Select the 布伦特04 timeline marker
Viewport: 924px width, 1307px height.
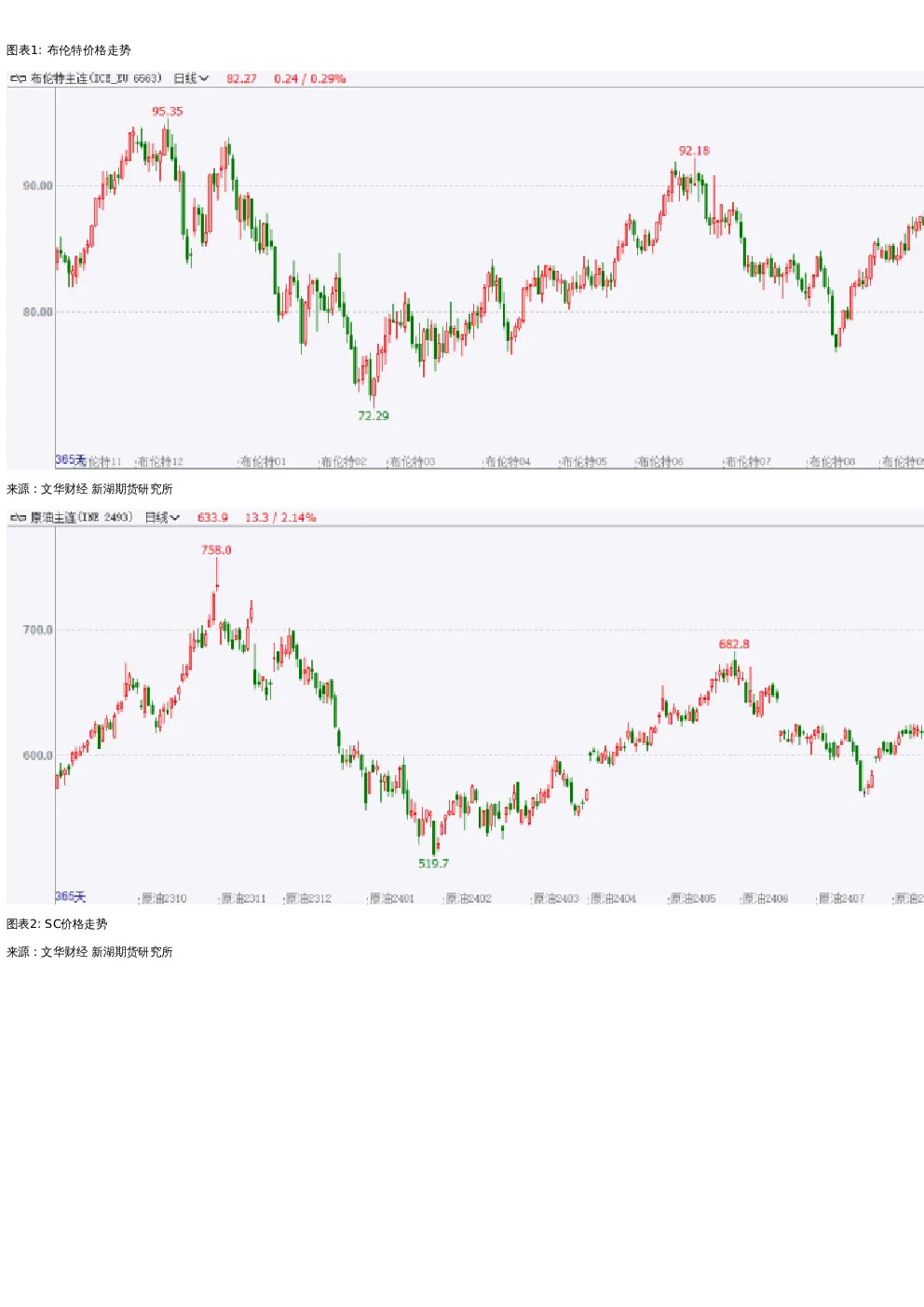[507, 462]
